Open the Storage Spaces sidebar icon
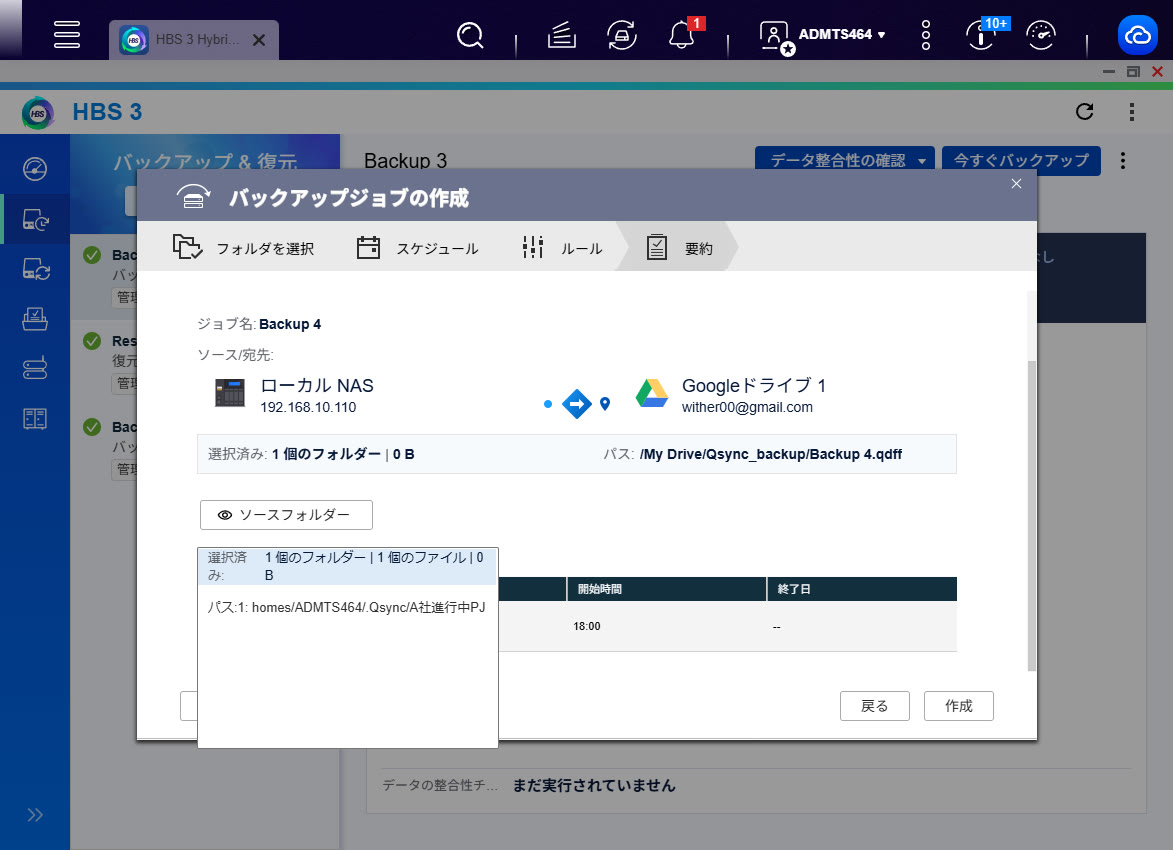Viewport: 1173px width, 850px height. [x=35, y=369]
